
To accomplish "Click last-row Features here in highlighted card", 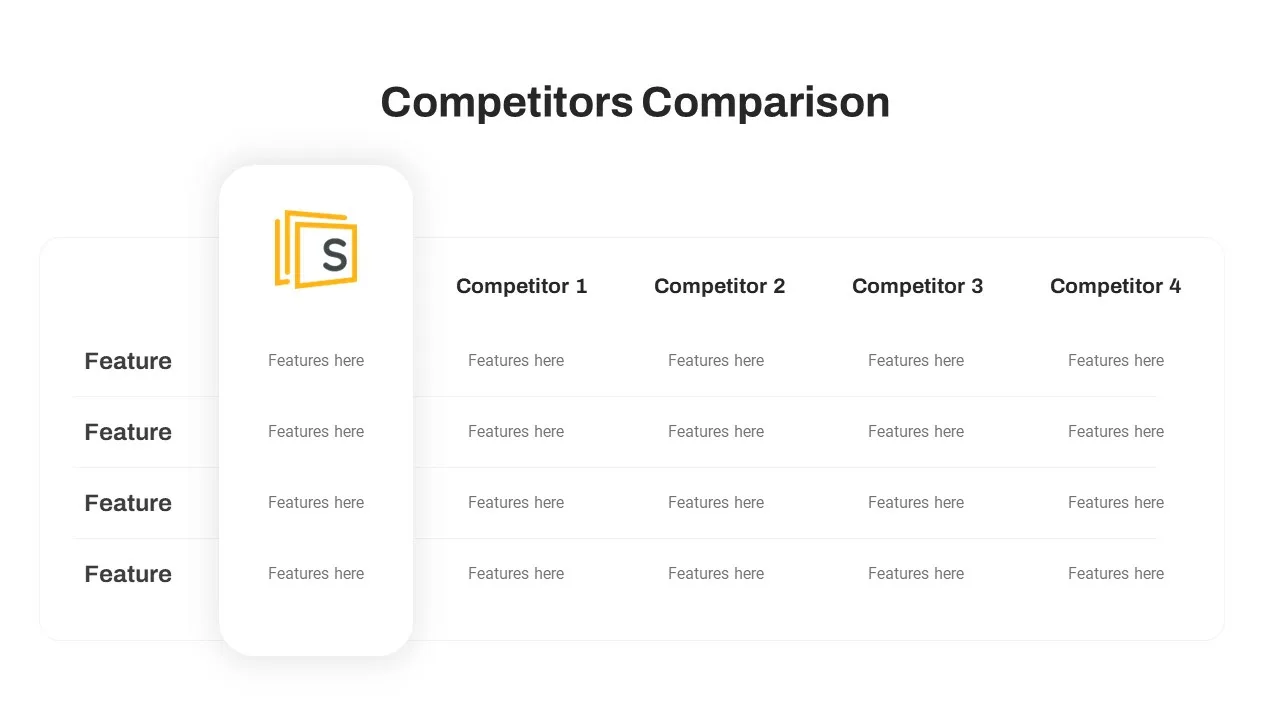I will click(316, 573).
